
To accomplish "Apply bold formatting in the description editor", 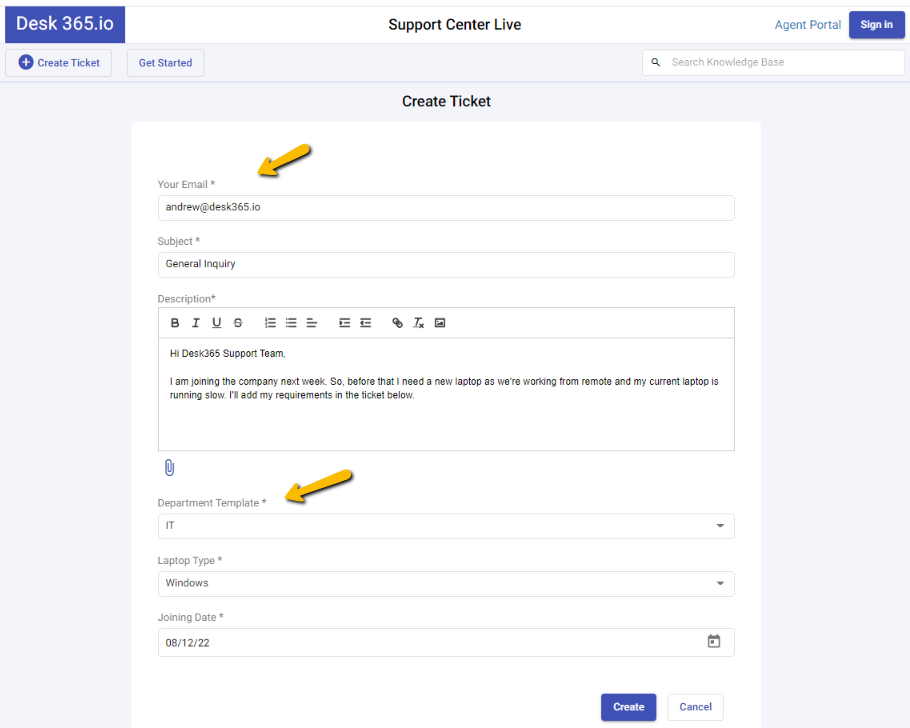I will [x=175, y=322].
